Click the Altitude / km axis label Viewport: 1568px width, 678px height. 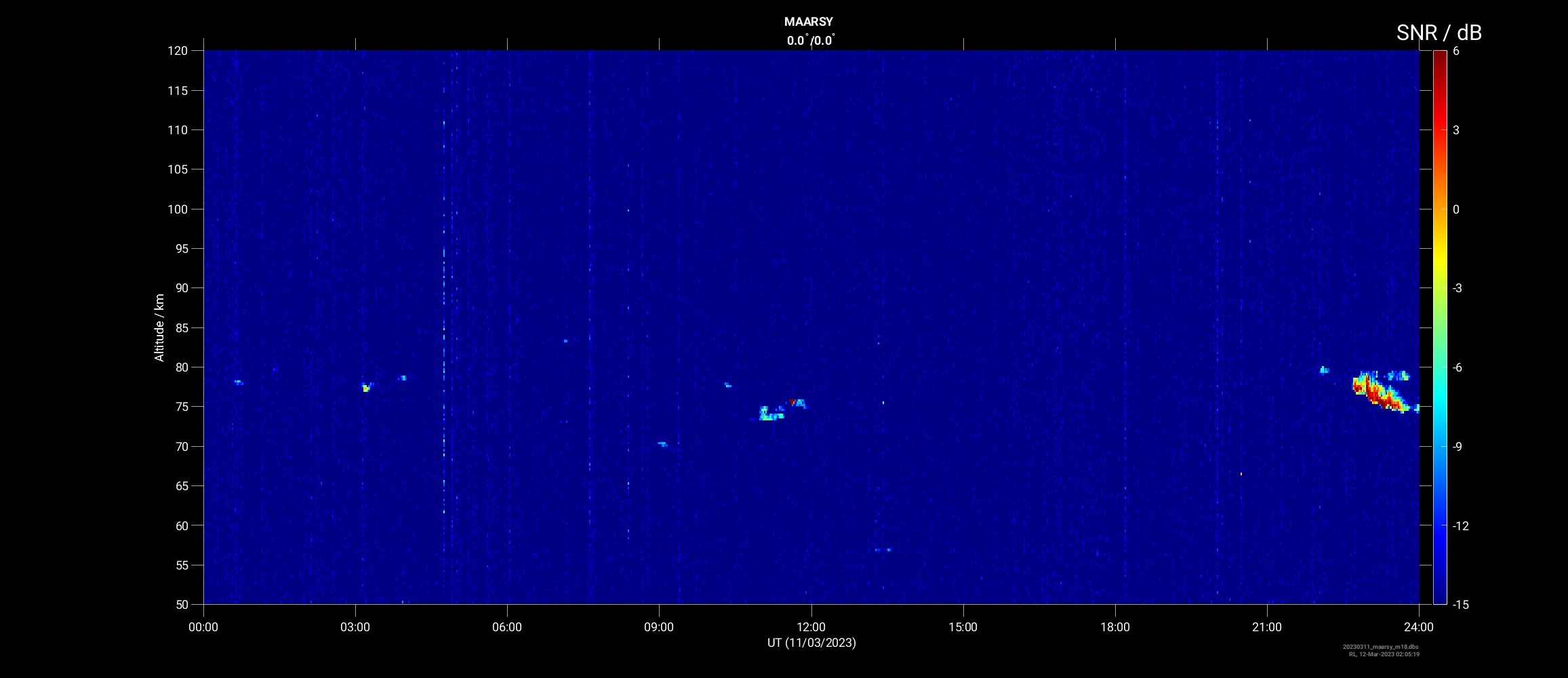159,327
